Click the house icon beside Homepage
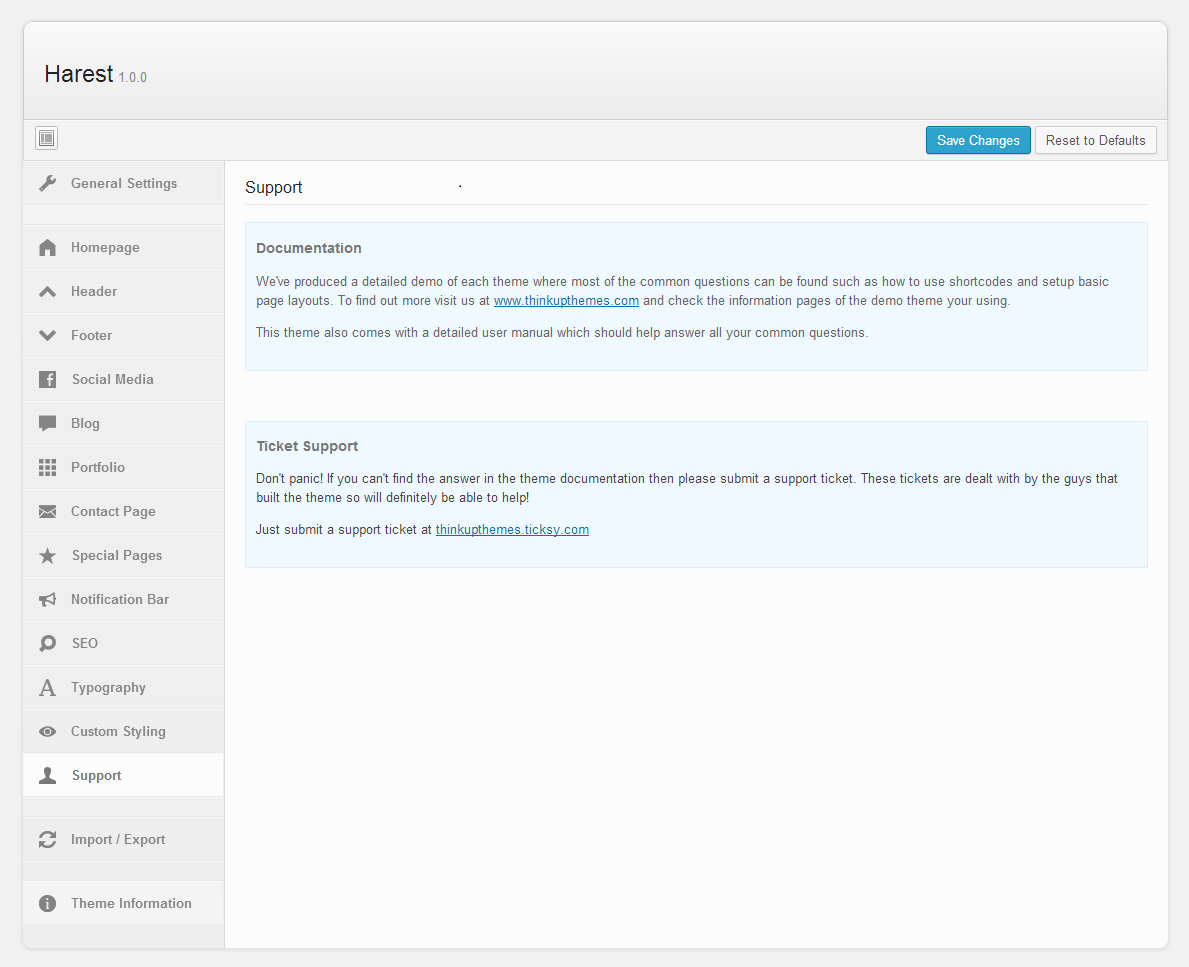Screen dimensions: 1189x967 coord(47,248)
